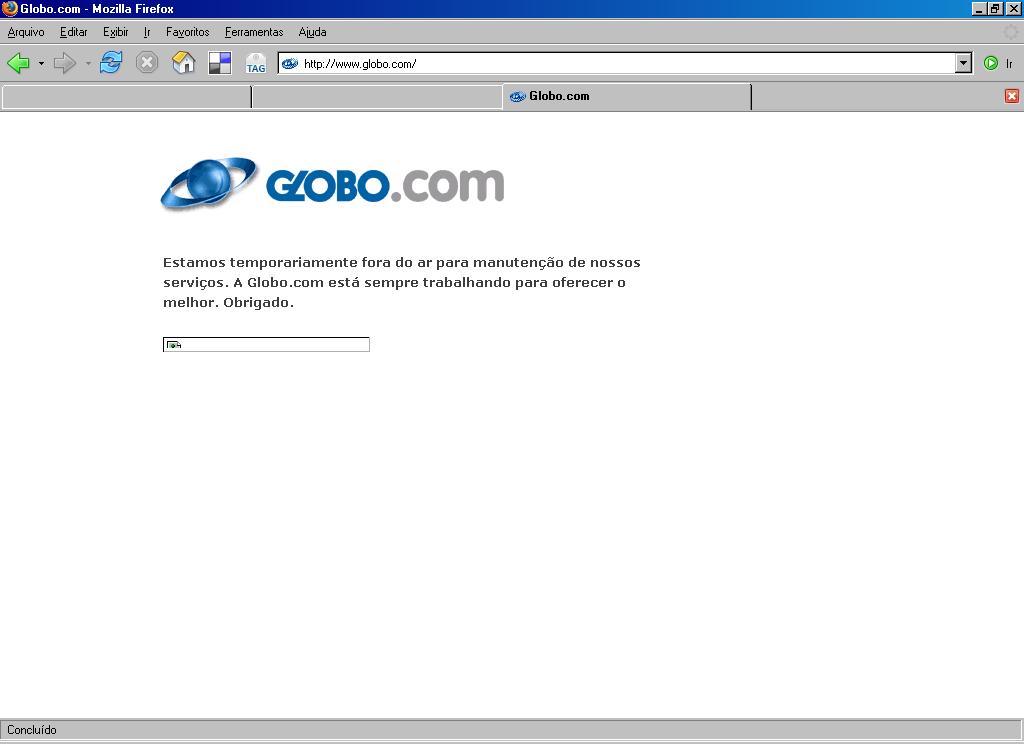
Task: Click the checkered del.icio.us bookmarks icon
Action: pyautogui.click(x=220, y=63)
